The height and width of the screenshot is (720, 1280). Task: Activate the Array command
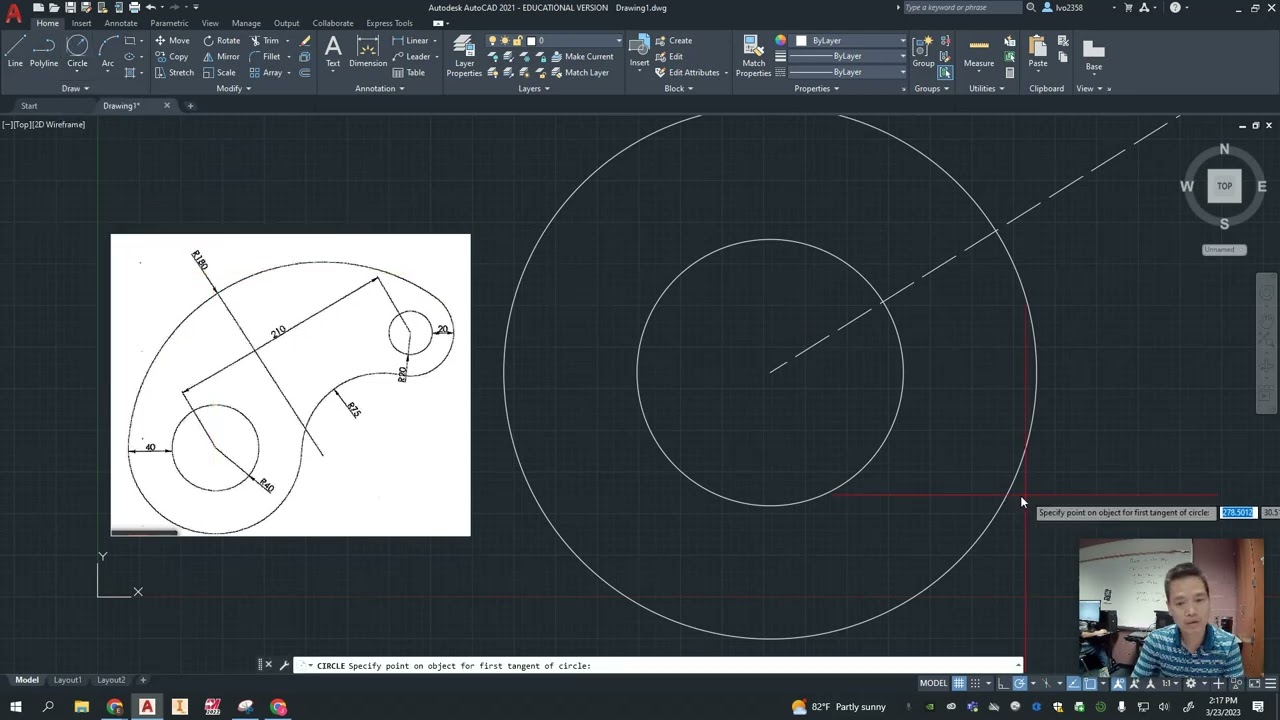(267, 73)
